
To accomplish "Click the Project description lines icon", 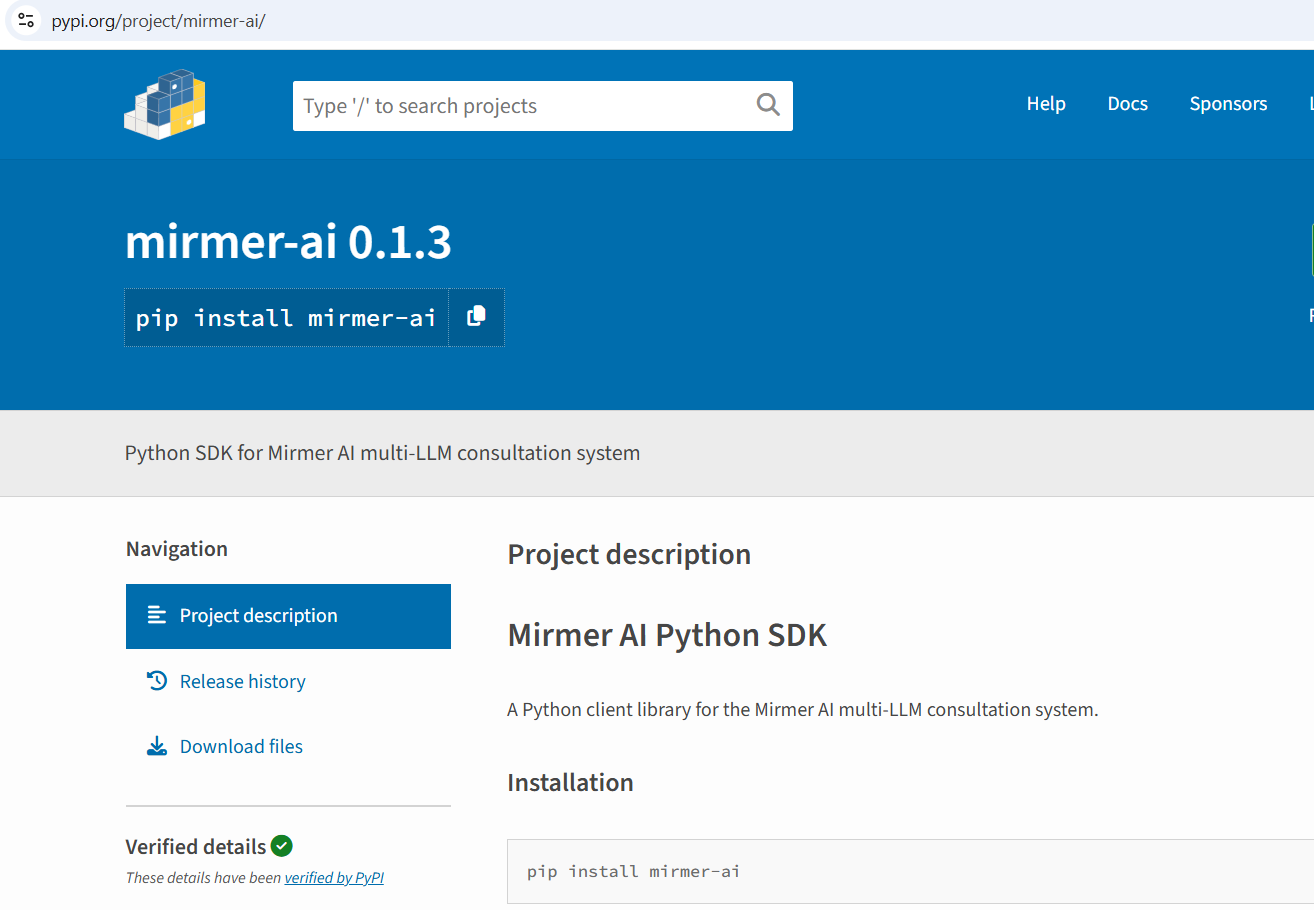I will (157, 615).
